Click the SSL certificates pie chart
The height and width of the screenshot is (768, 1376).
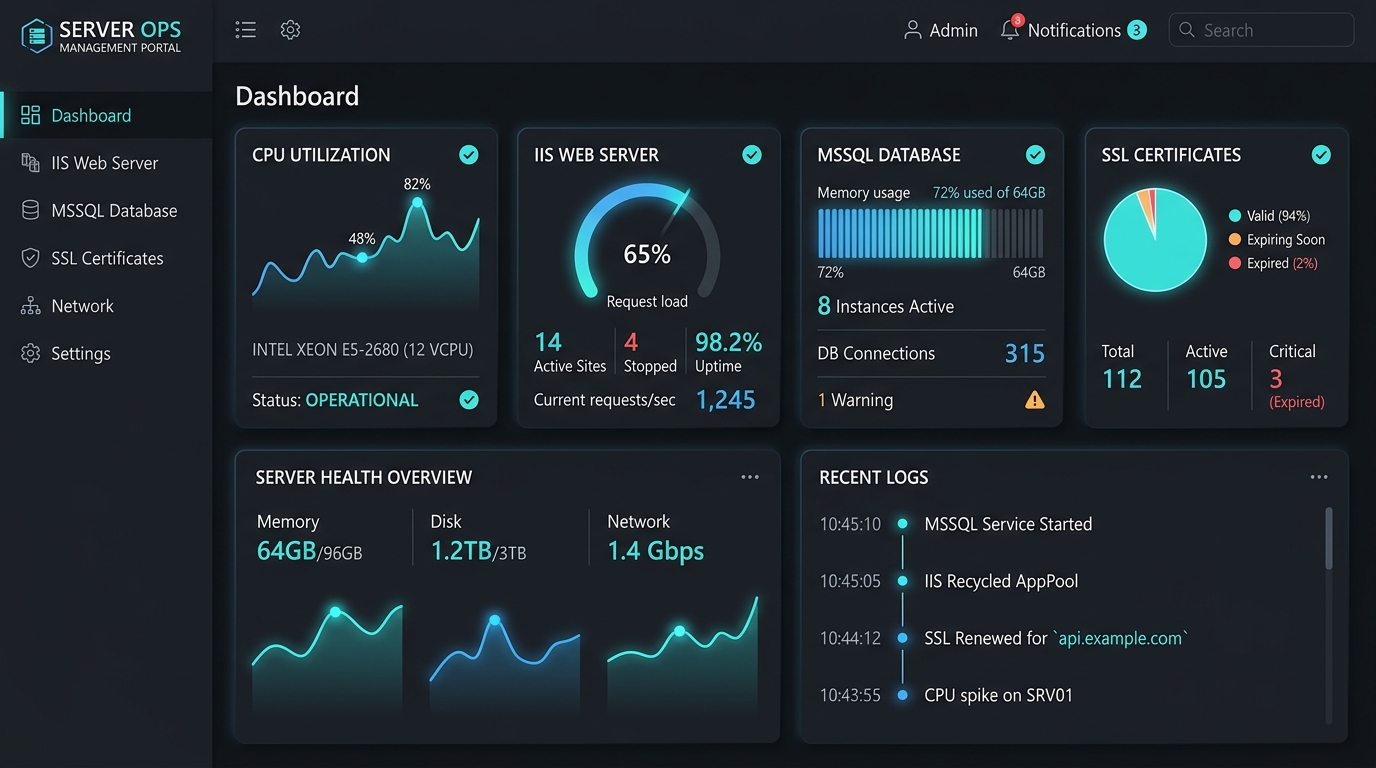tap(1155, 240)
